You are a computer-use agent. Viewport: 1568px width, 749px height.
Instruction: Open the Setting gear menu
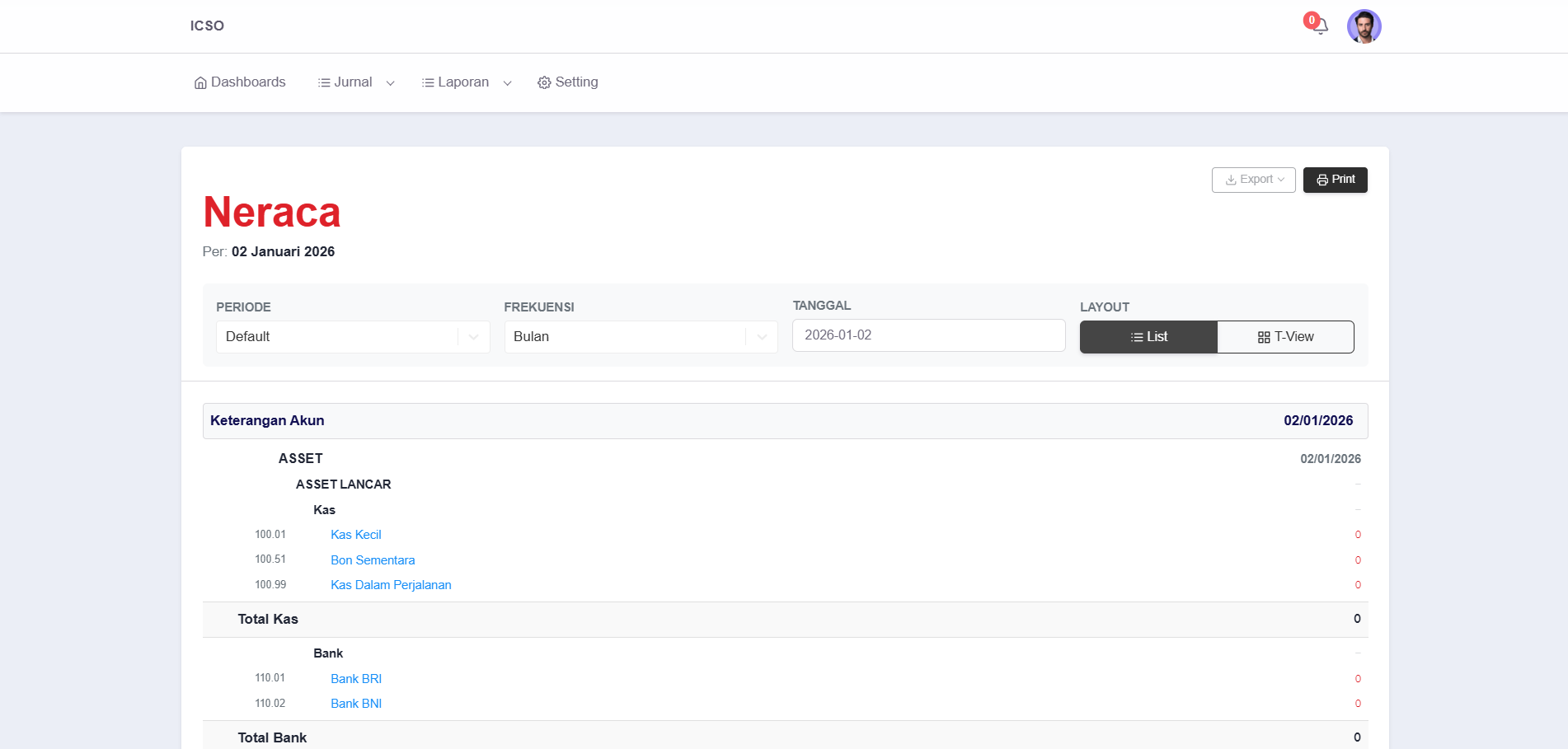567,82
